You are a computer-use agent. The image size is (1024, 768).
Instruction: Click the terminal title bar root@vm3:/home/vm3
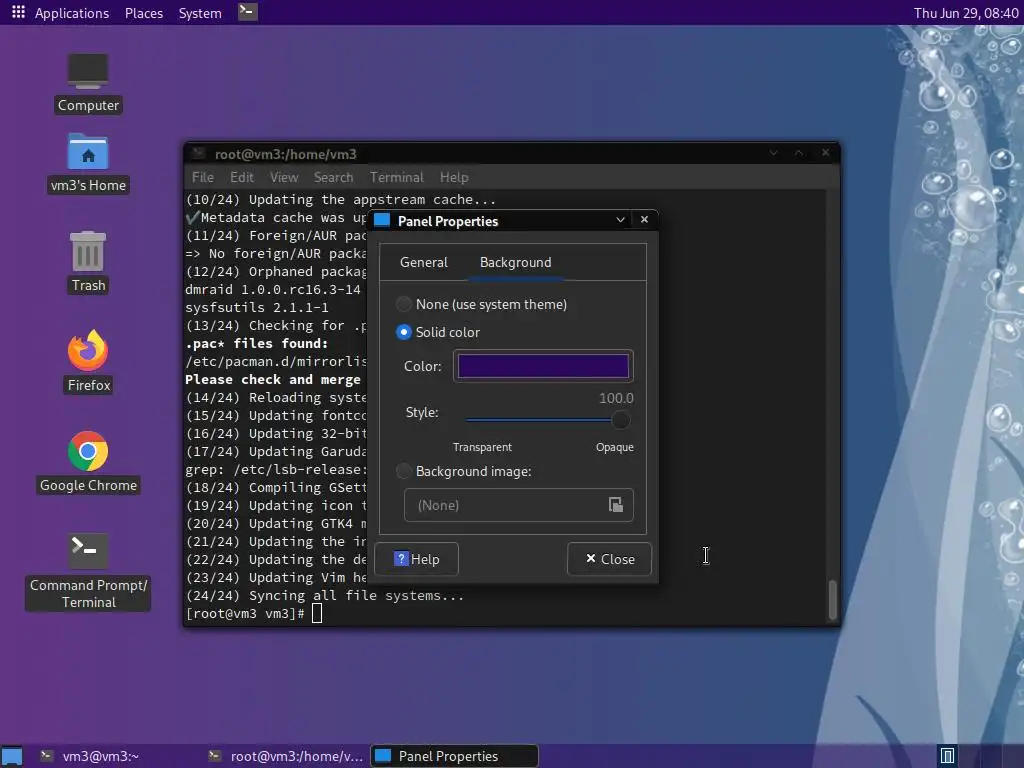286,154
